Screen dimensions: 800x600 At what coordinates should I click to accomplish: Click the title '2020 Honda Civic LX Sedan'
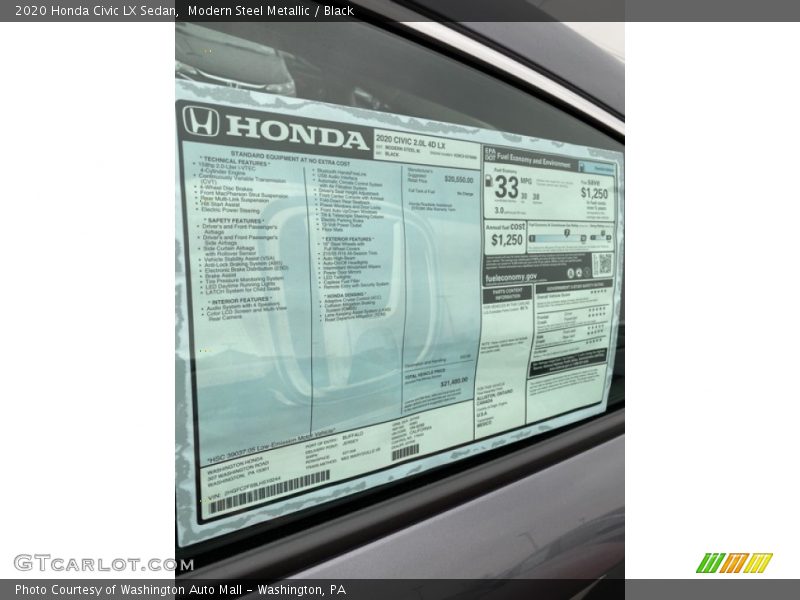96,11
